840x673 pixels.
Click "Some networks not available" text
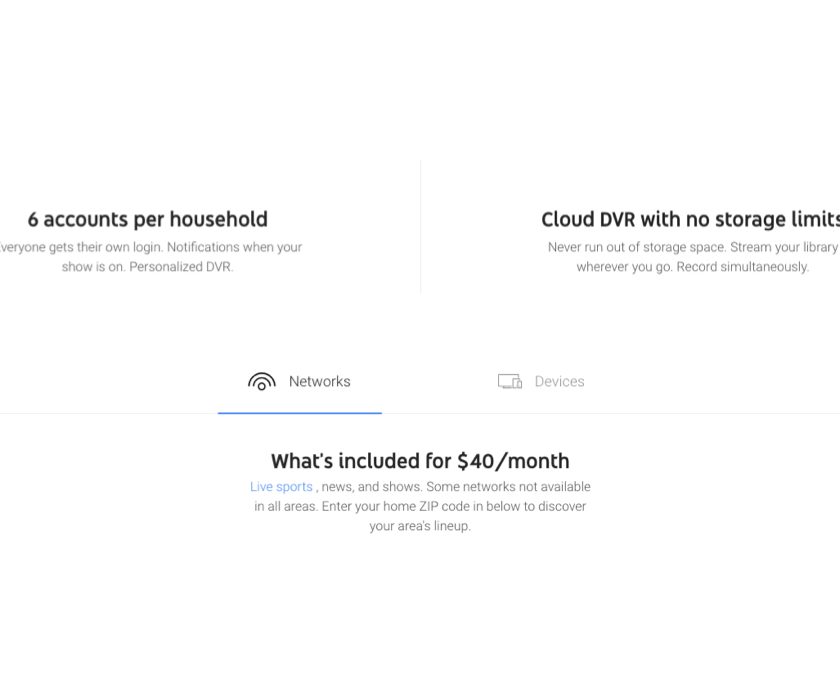(x=508, y=487)
